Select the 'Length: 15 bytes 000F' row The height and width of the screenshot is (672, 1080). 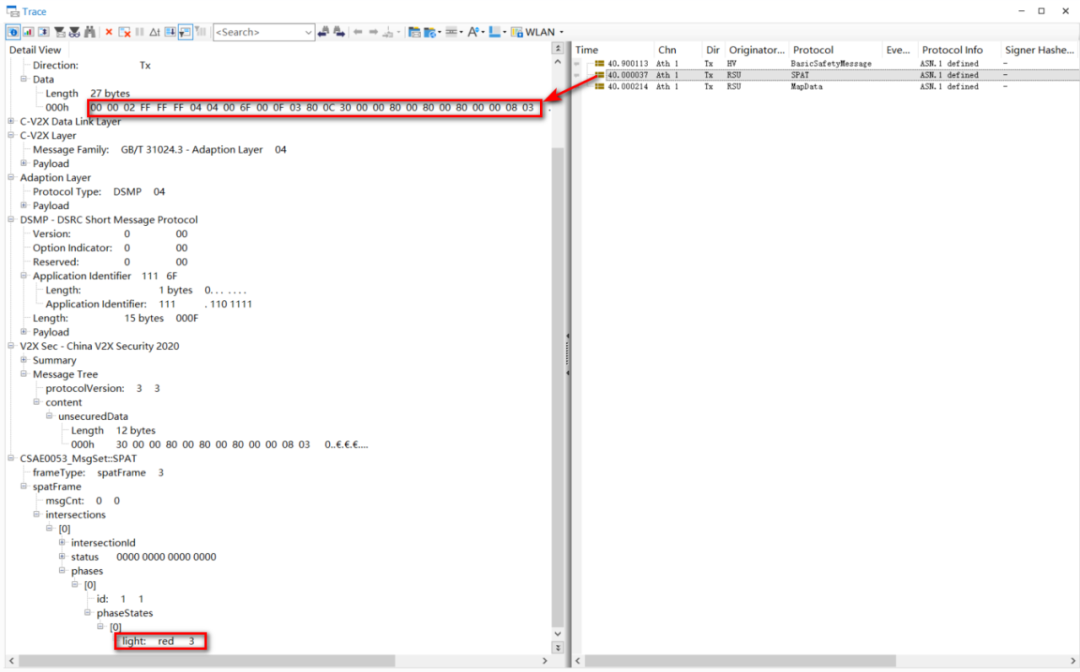(x=116, y=318)
